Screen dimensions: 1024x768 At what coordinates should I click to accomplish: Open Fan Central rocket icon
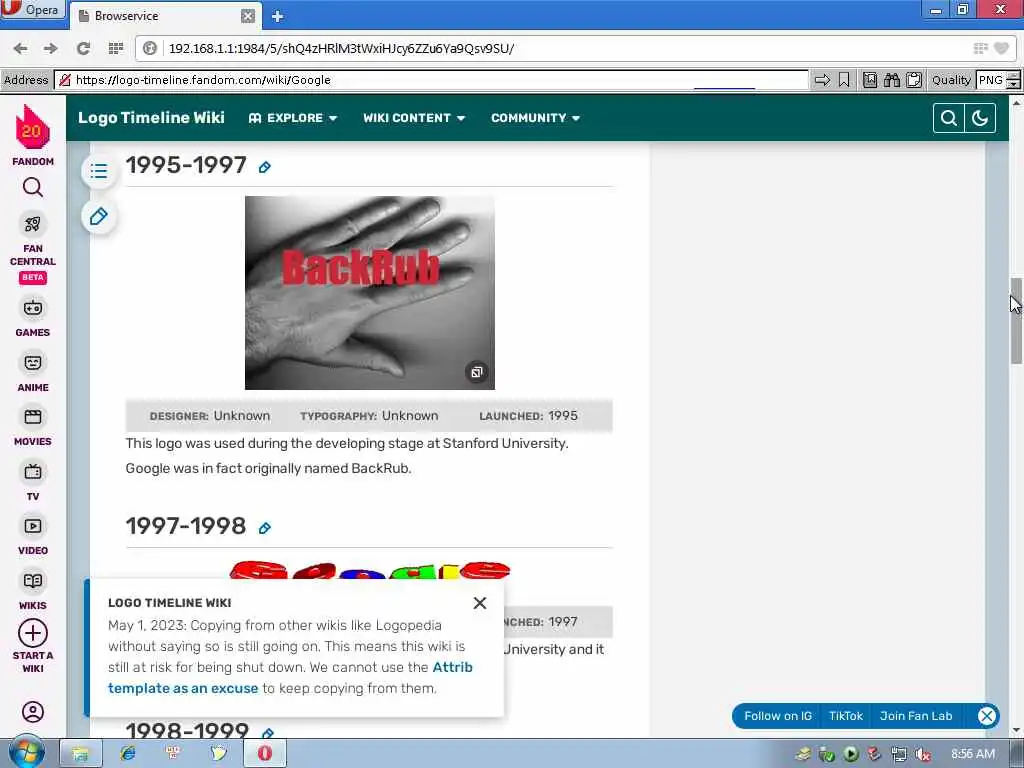(x=33, y=225)
